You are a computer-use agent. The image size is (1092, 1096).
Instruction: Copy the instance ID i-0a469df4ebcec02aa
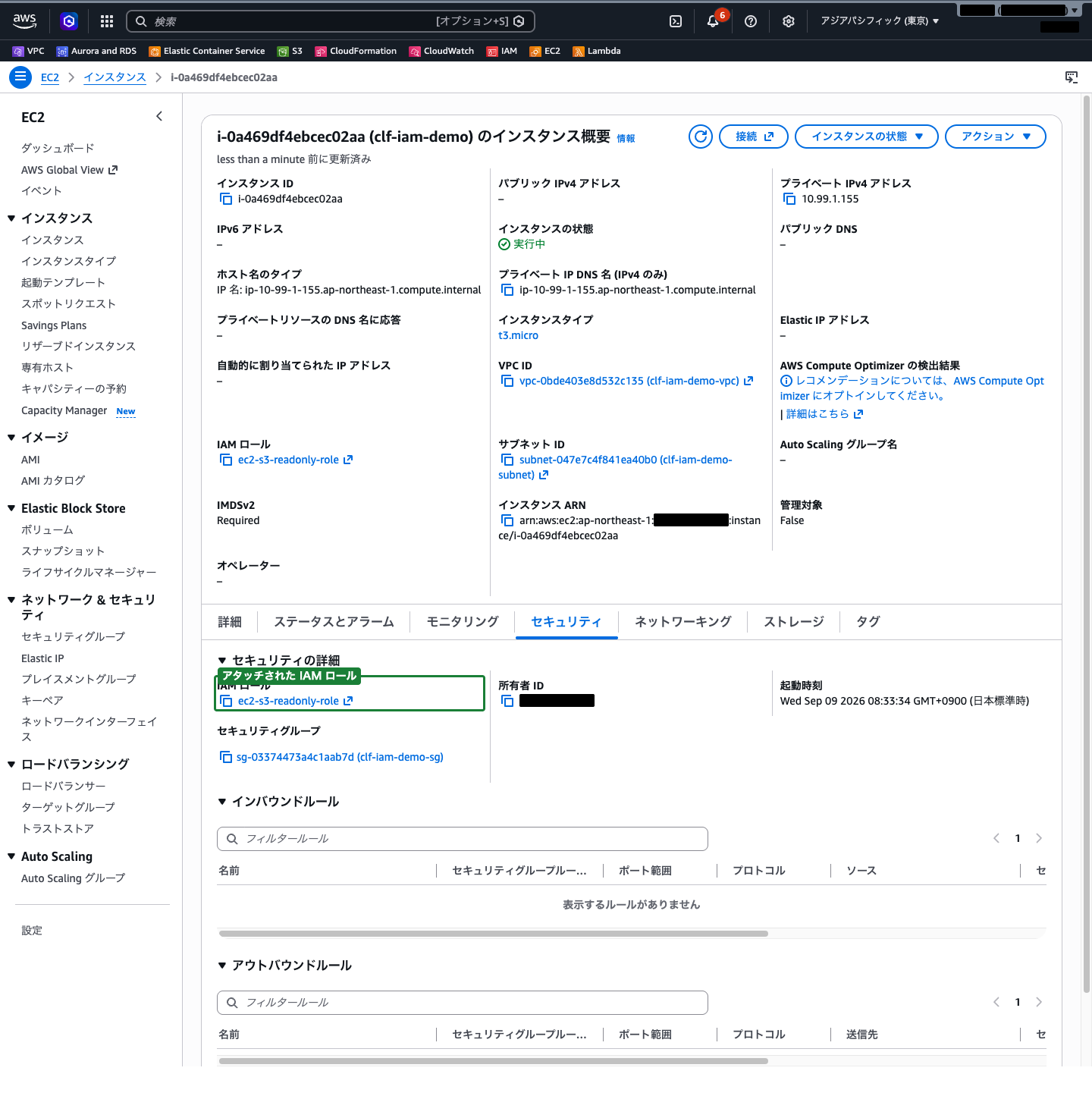coord(226,199)
